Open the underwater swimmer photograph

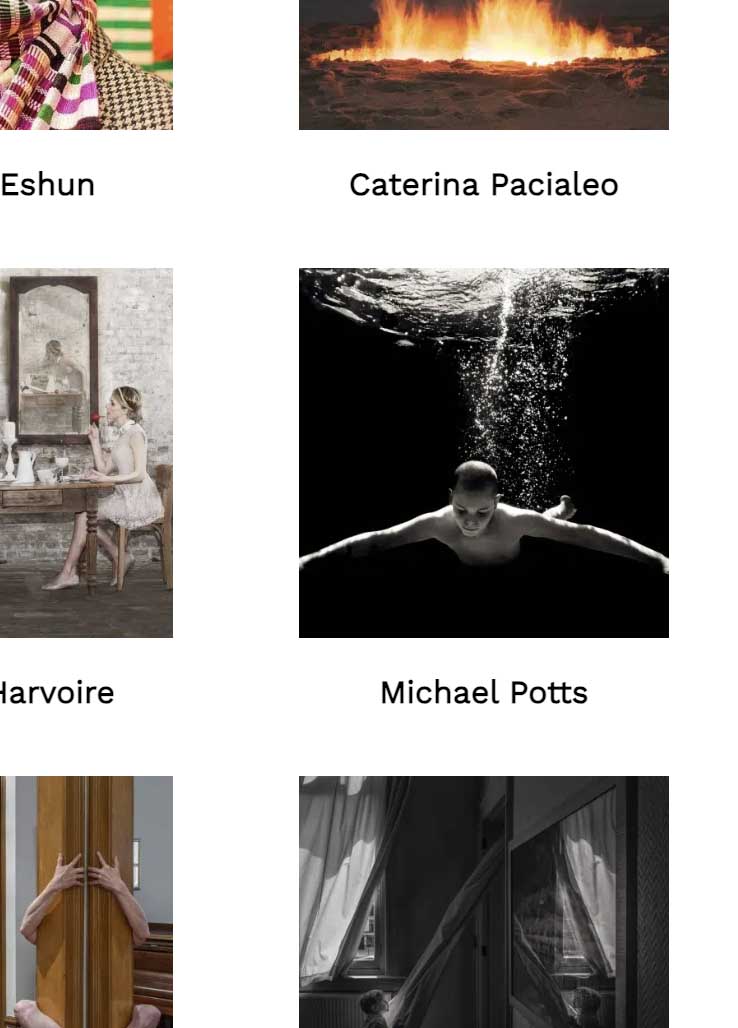(484, 452)
